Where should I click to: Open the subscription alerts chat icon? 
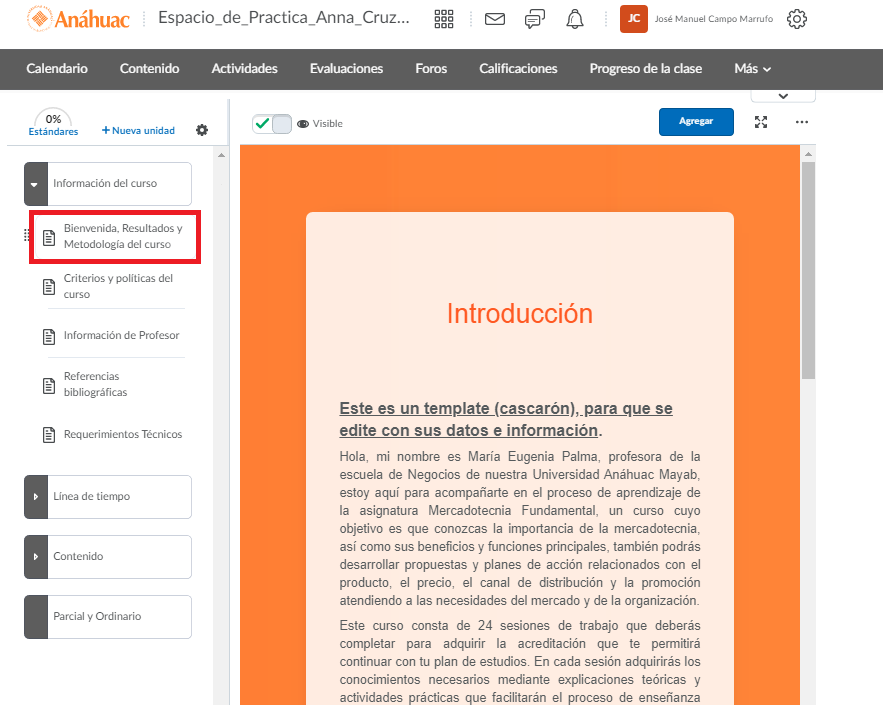535,19
